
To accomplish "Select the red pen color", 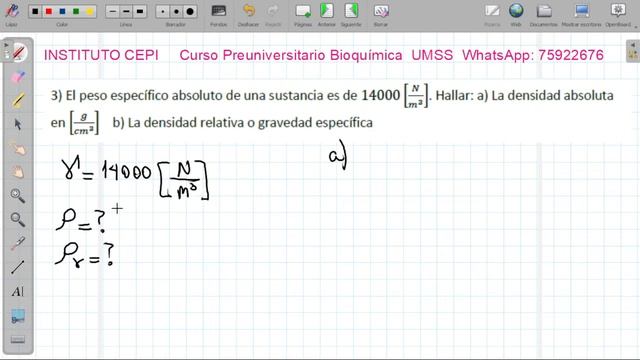I will 49,11.
